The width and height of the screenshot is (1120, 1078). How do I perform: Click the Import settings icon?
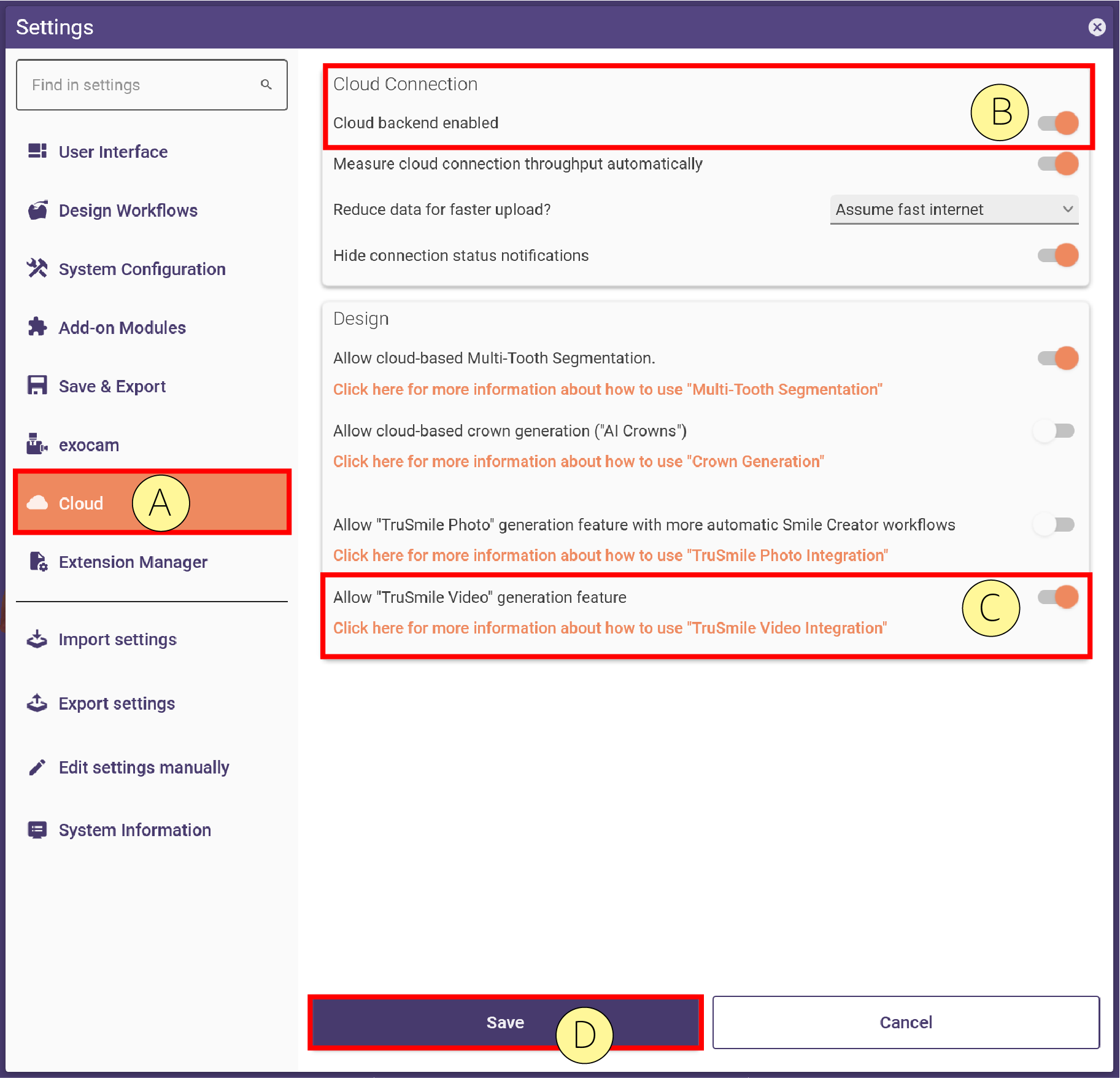pos(37,639)
